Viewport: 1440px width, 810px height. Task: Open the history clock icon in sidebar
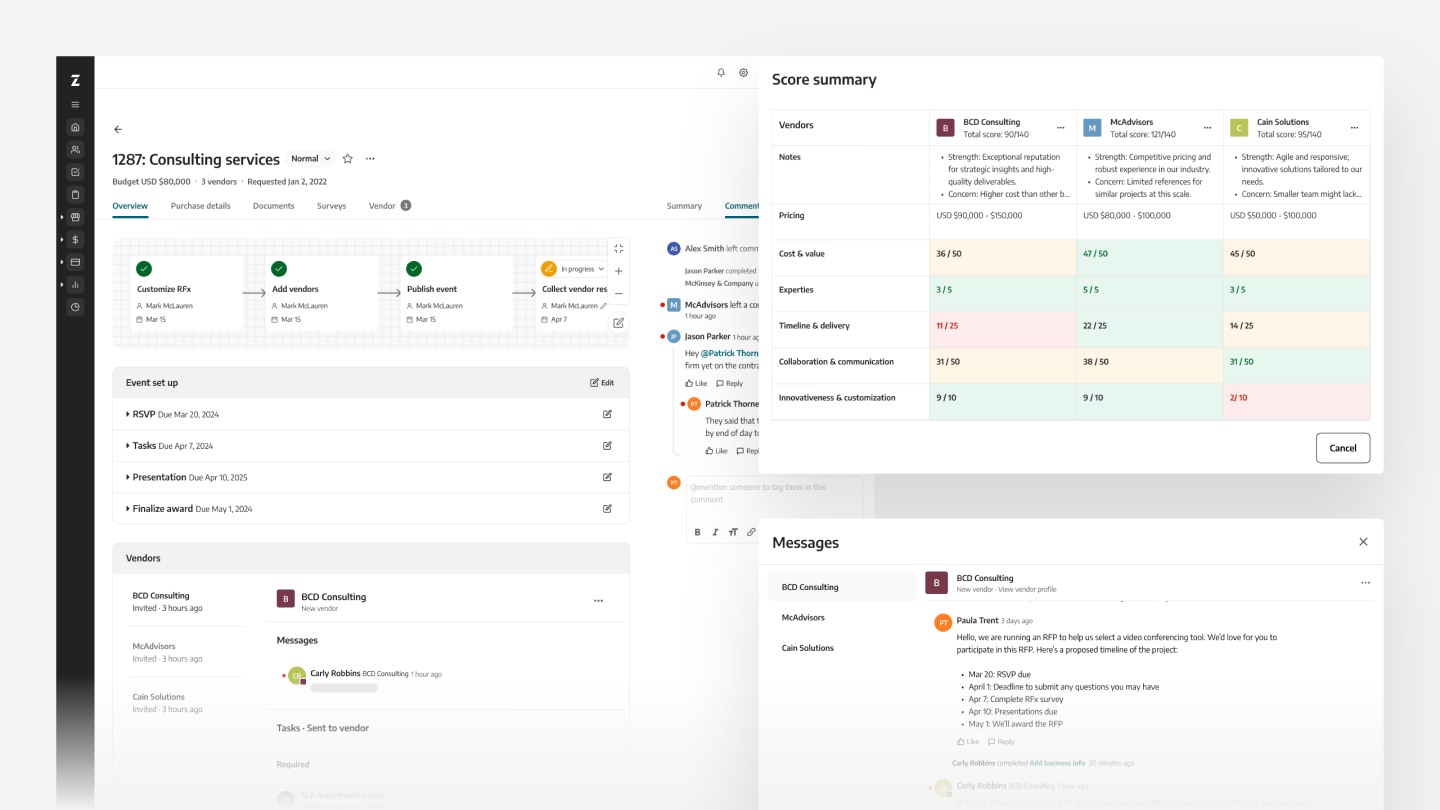tap(75, 307)
